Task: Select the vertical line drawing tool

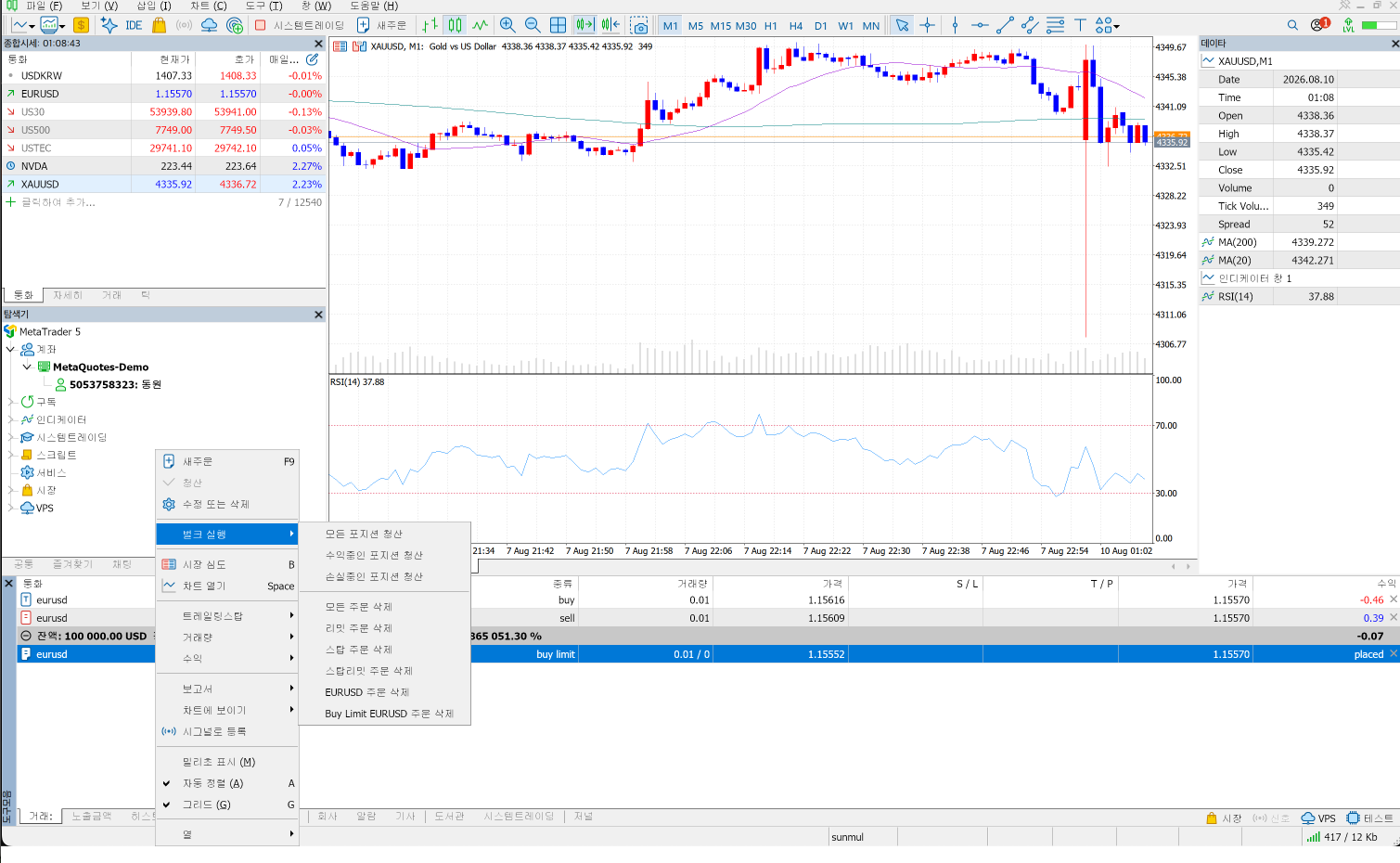Action: pos(955,25)
